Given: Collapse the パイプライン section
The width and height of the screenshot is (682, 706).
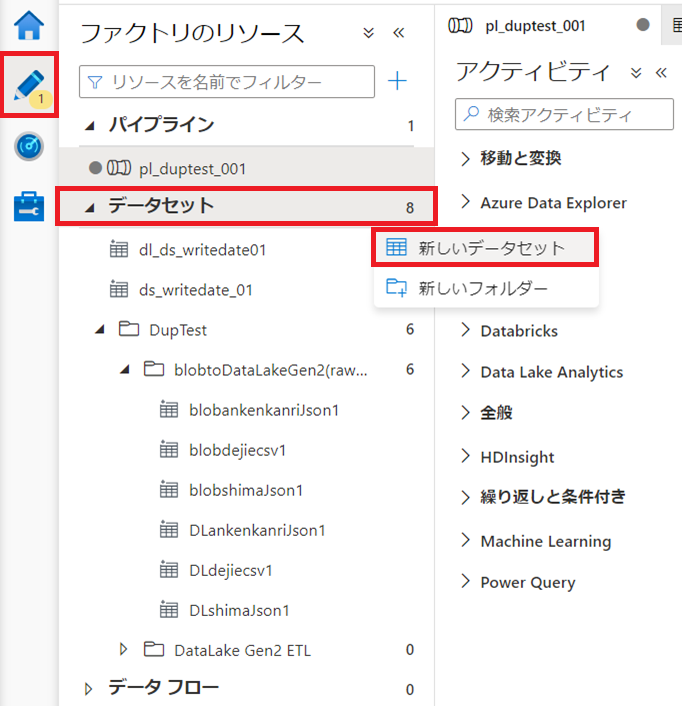Looking at the screenshot, I should coord(90,126).
